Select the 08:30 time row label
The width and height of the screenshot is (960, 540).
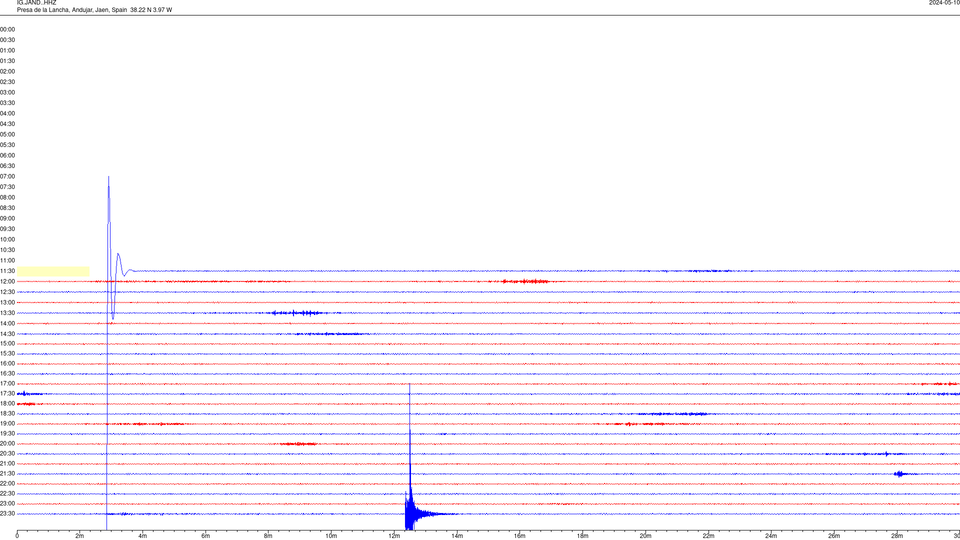[x=7, y=208]
